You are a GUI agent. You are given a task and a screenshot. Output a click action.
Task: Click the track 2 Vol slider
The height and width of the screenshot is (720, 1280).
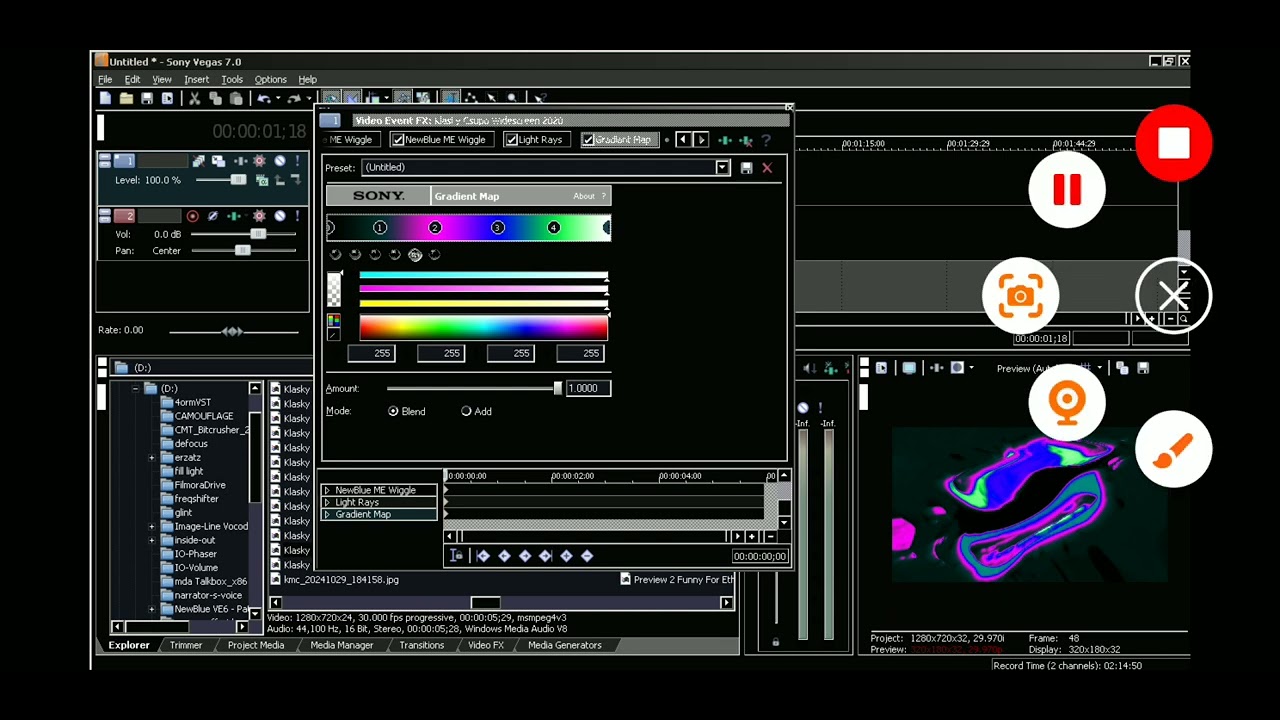258,234
